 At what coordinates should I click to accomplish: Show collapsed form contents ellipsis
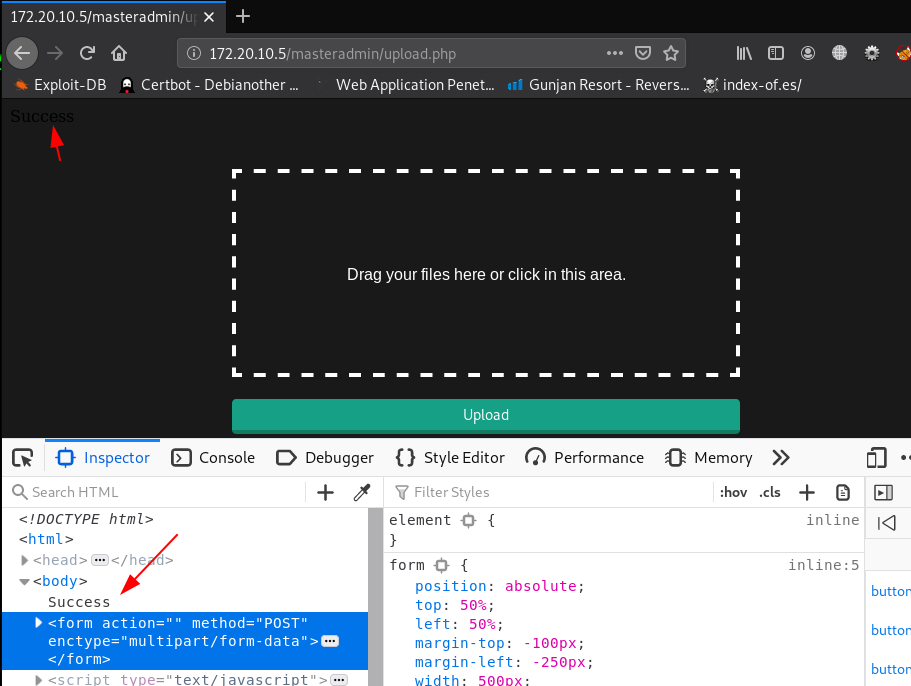point(330,641)
